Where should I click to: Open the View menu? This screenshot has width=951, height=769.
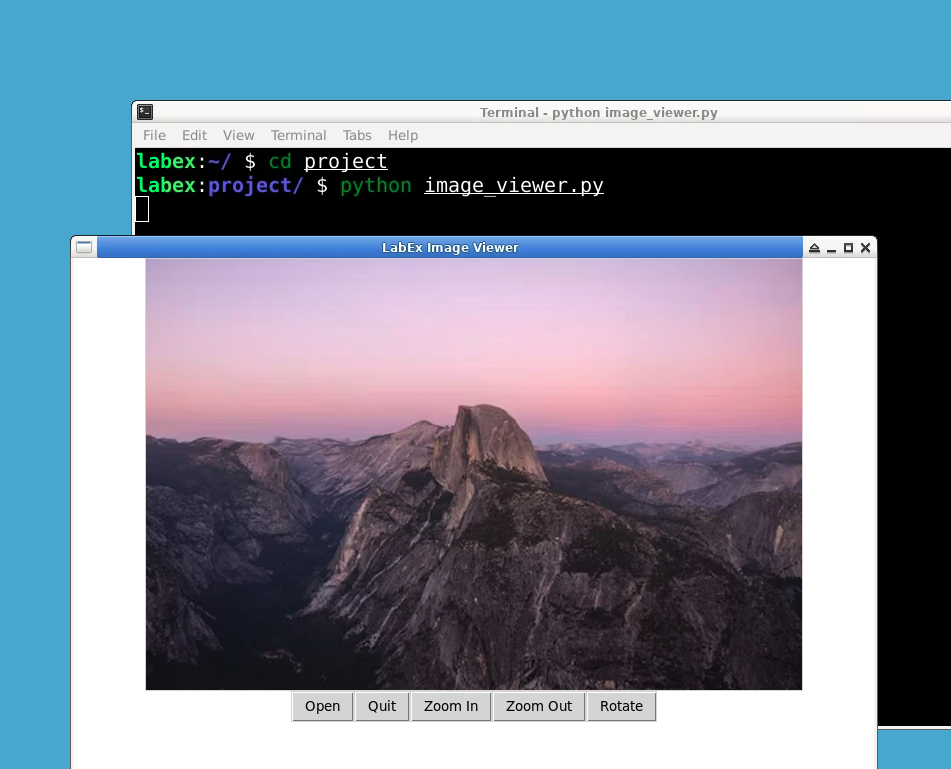[238, 135]
